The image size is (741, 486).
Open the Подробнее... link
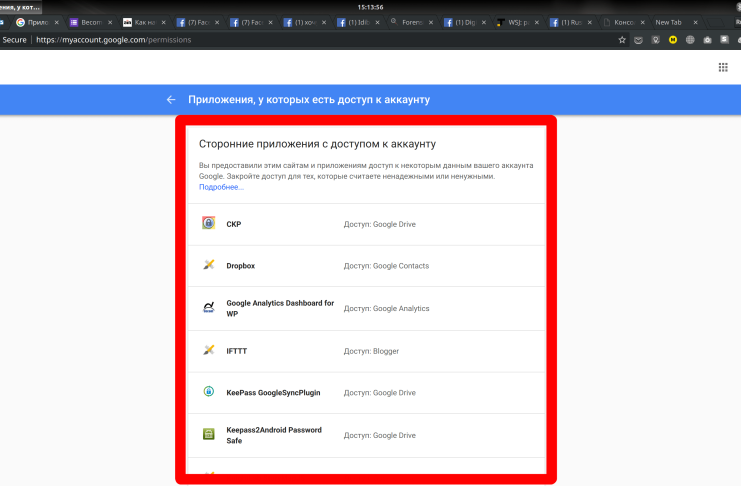coord(221,187)
